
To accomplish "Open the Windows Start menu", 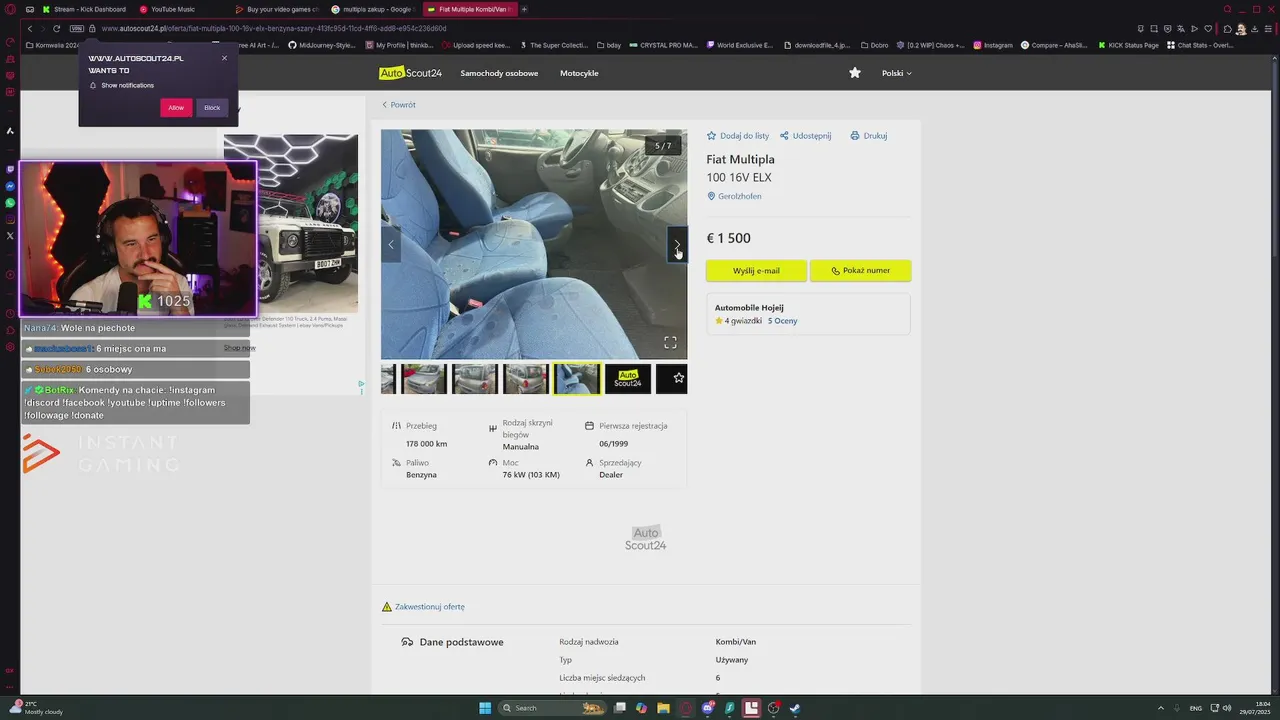I will 485,708.
